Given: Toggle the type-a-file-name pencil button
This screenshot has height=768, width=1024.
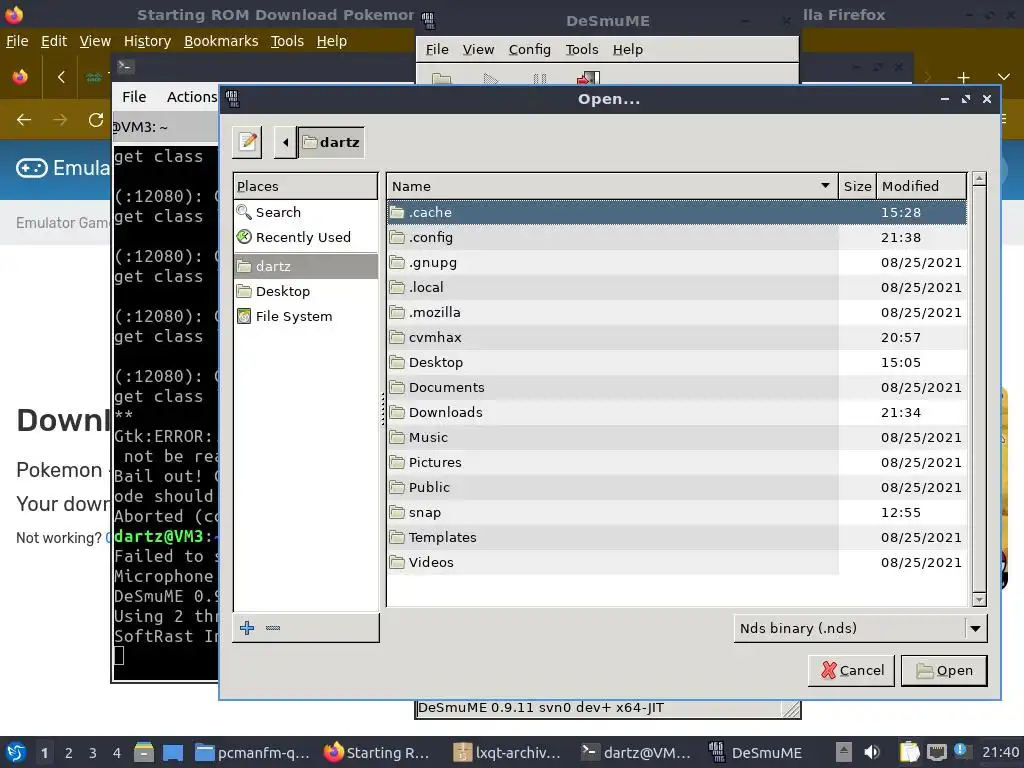Looking at the screenshot, I should [248, 142].
